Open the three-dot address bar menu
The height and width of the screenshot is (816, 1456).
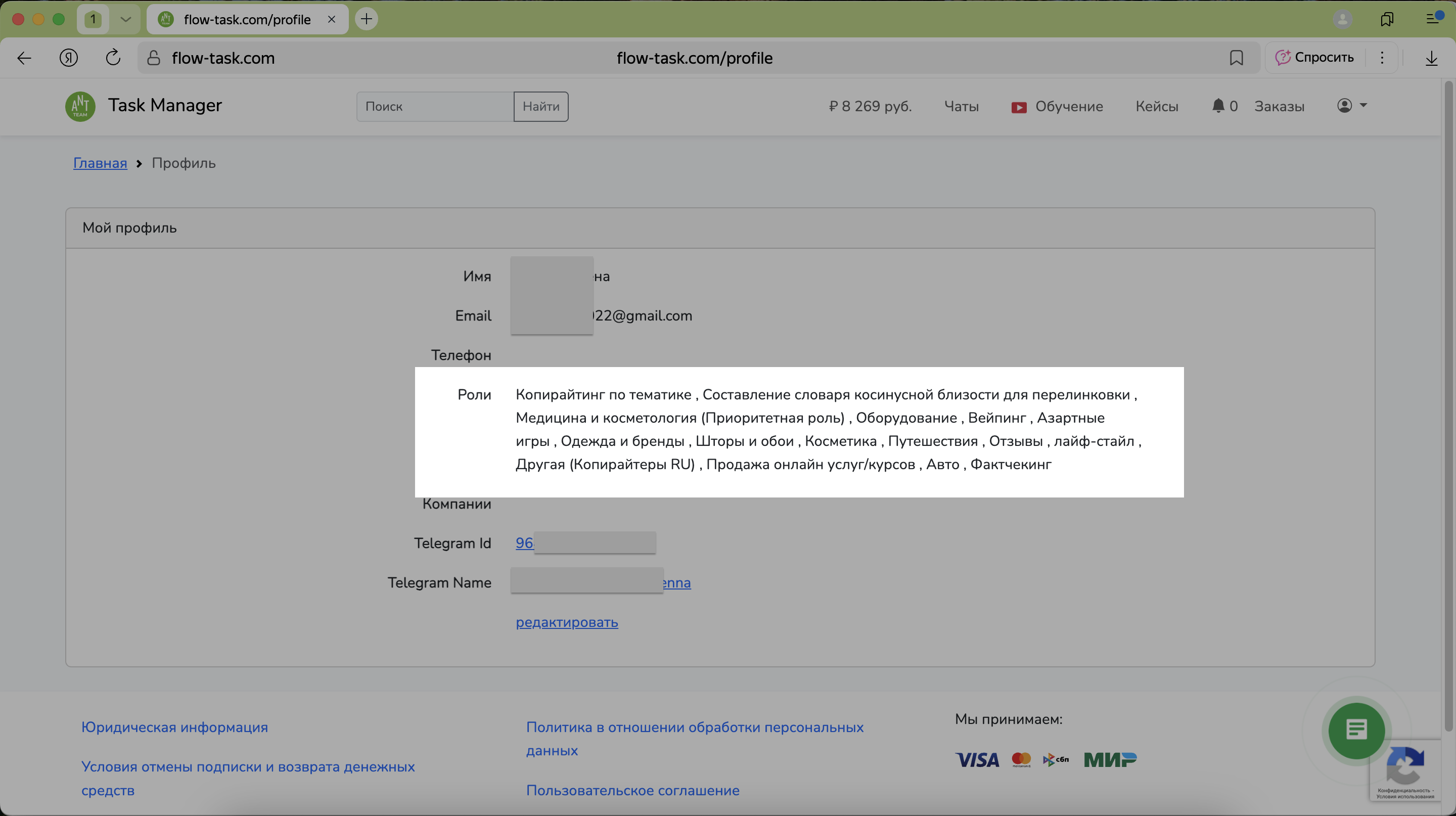click(x=1382, y=58)
